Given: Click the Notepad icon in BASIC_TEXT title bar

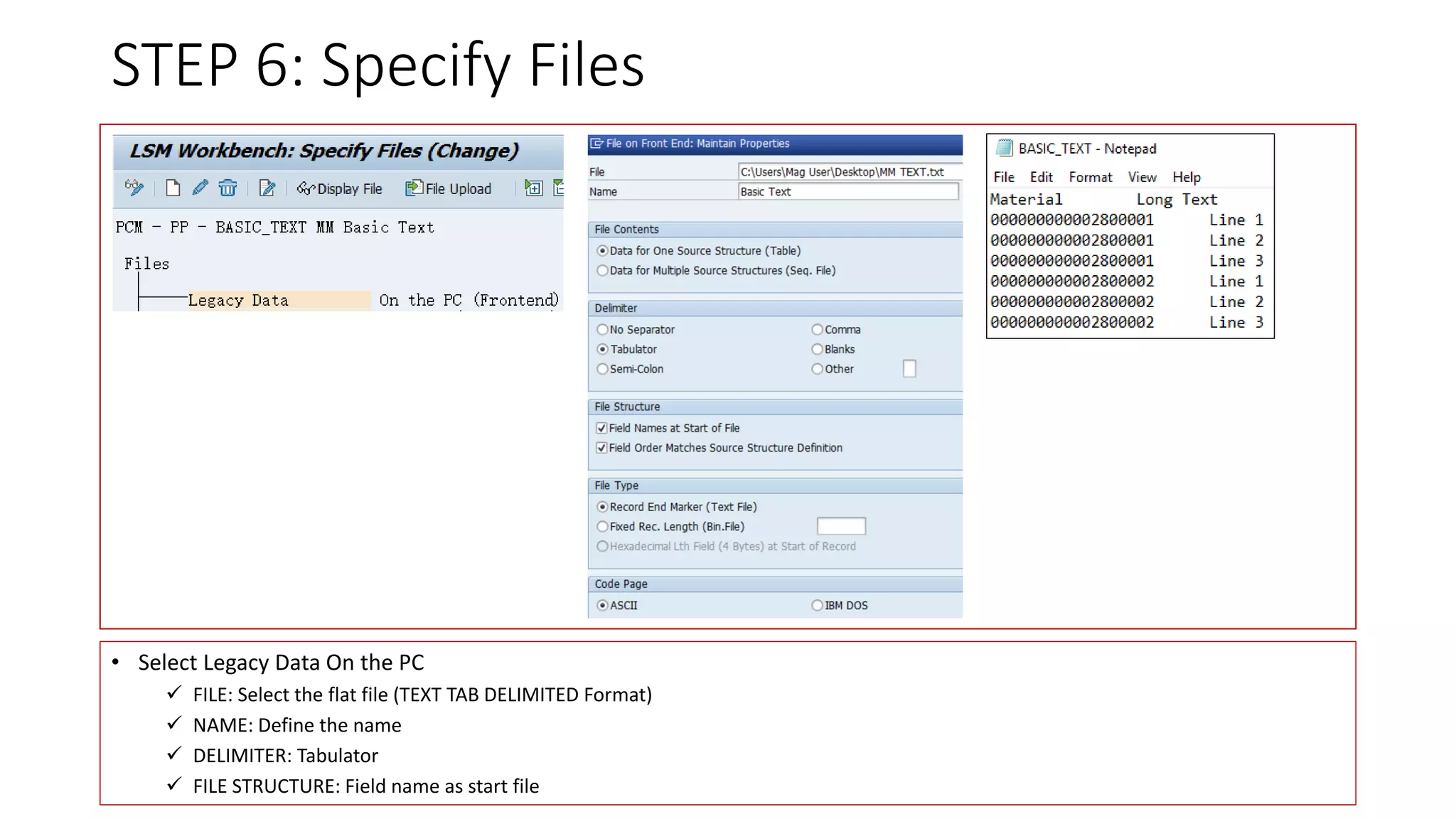Looking at the screenshot, I should (1005, 148).
